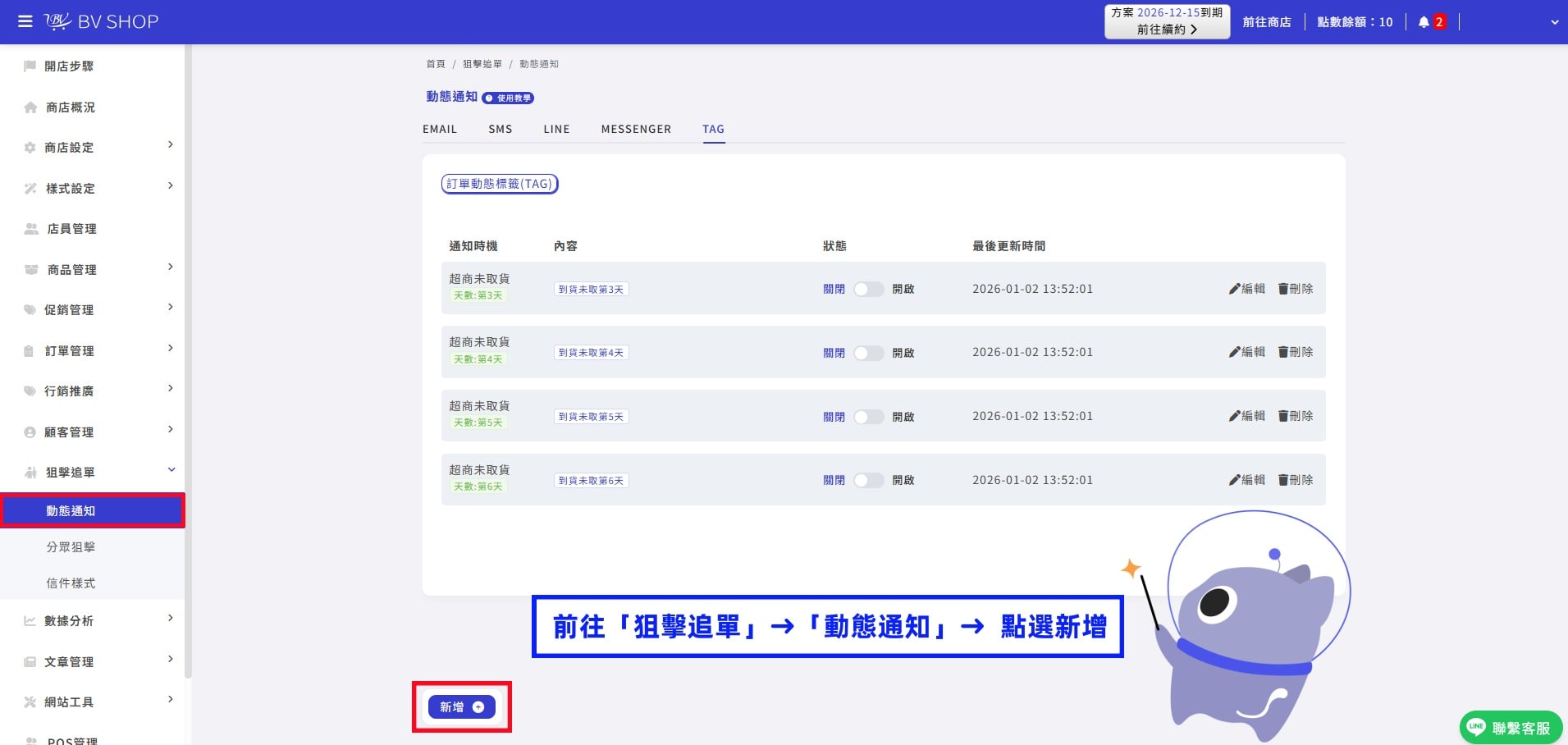Open the 前往商店 link
This screenshot has height=745, width=1568.
pyautogui.click(x=1267, y=22)
